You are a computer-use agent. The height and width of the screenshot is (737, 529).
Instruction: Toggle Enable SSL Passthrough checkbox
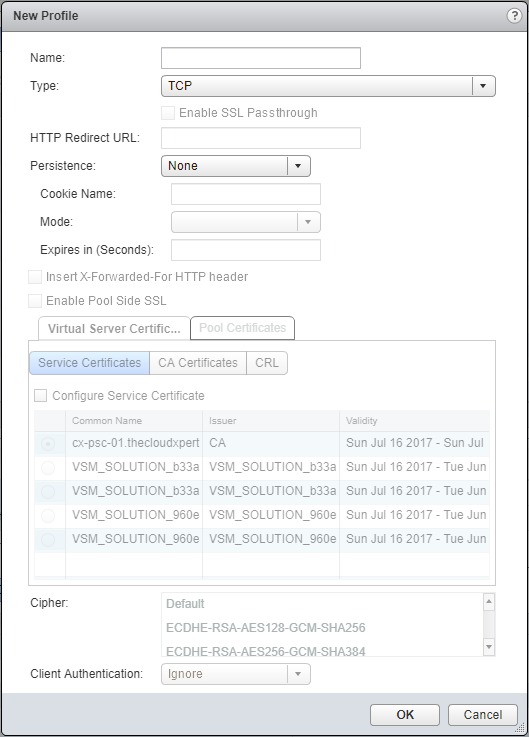(168, 113)
